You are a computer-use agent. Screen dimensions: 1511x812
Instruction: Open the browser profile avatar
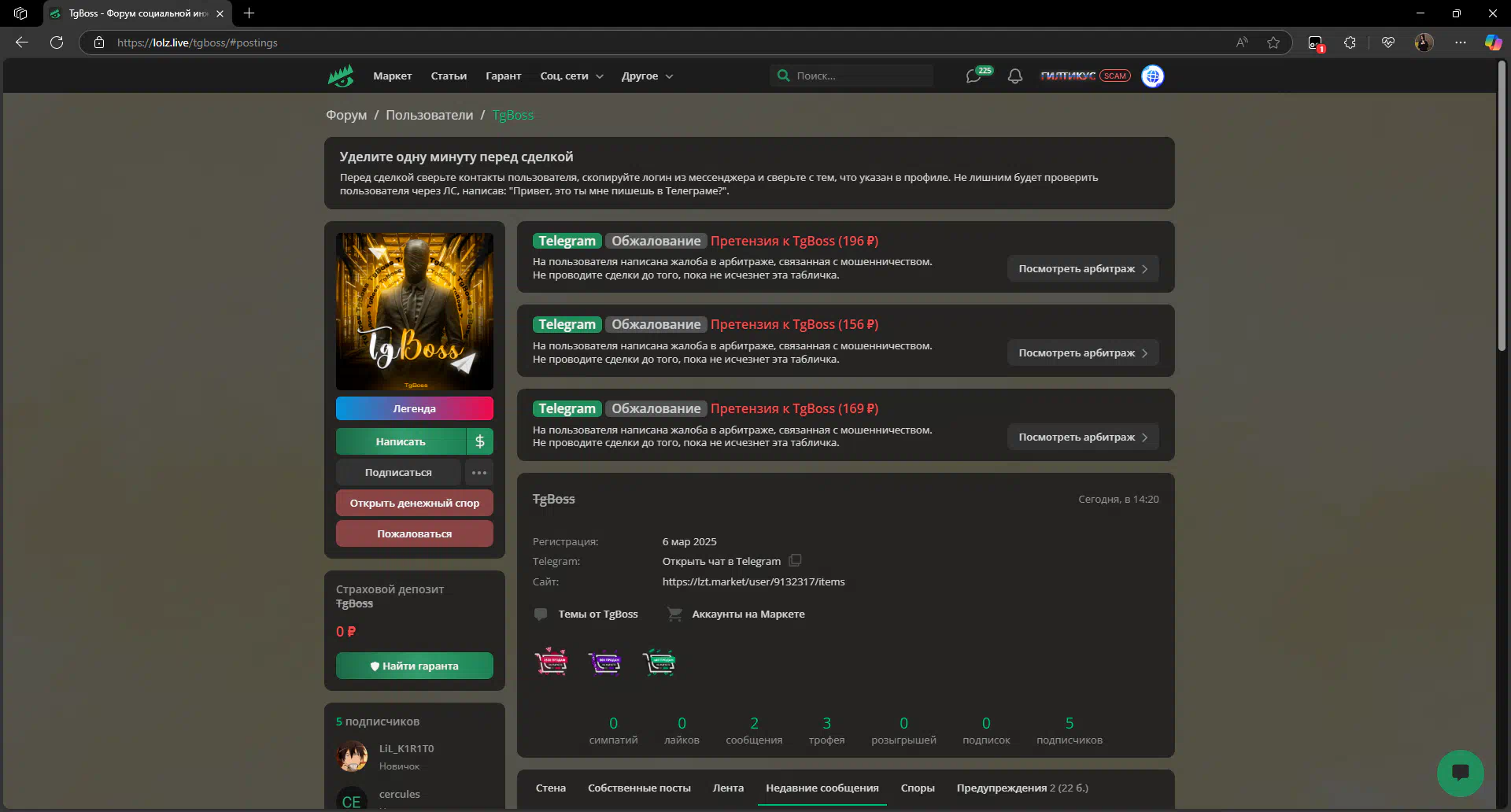[x=1424, y=42]
